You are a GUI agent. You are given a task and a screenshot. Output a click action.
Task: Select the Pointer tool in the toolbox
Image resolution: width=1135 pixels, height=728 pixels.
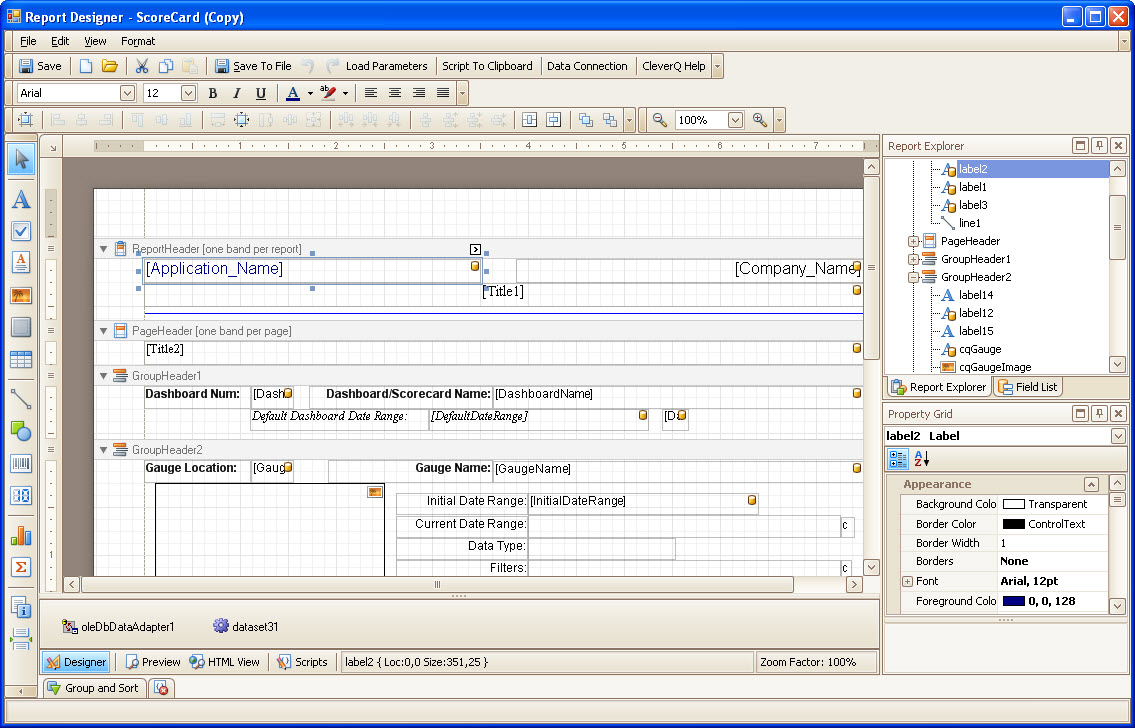(20, 159)
